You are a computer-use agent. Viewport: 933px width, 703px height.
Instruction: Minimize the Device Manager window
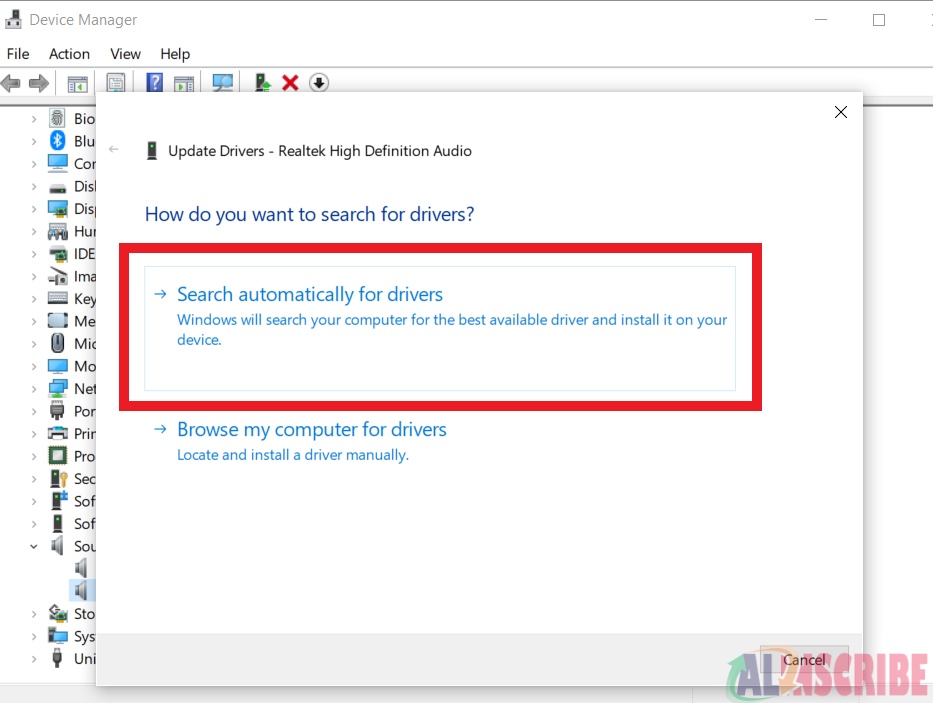[821, 20]
